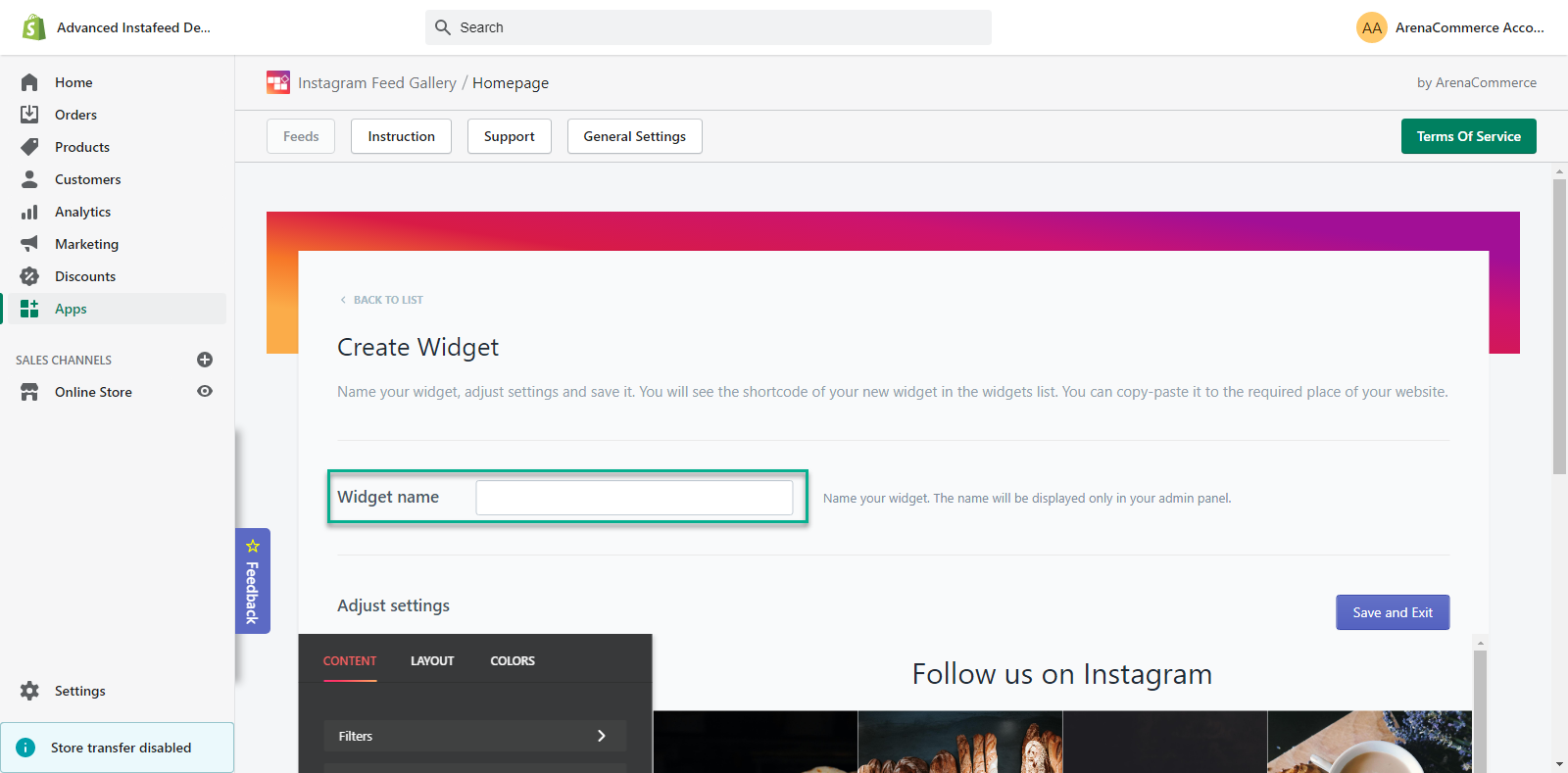The width and height of the screenshot is (1568, 773).
Task: Open Orders in sidebar
Action: (x=75, y=115)
